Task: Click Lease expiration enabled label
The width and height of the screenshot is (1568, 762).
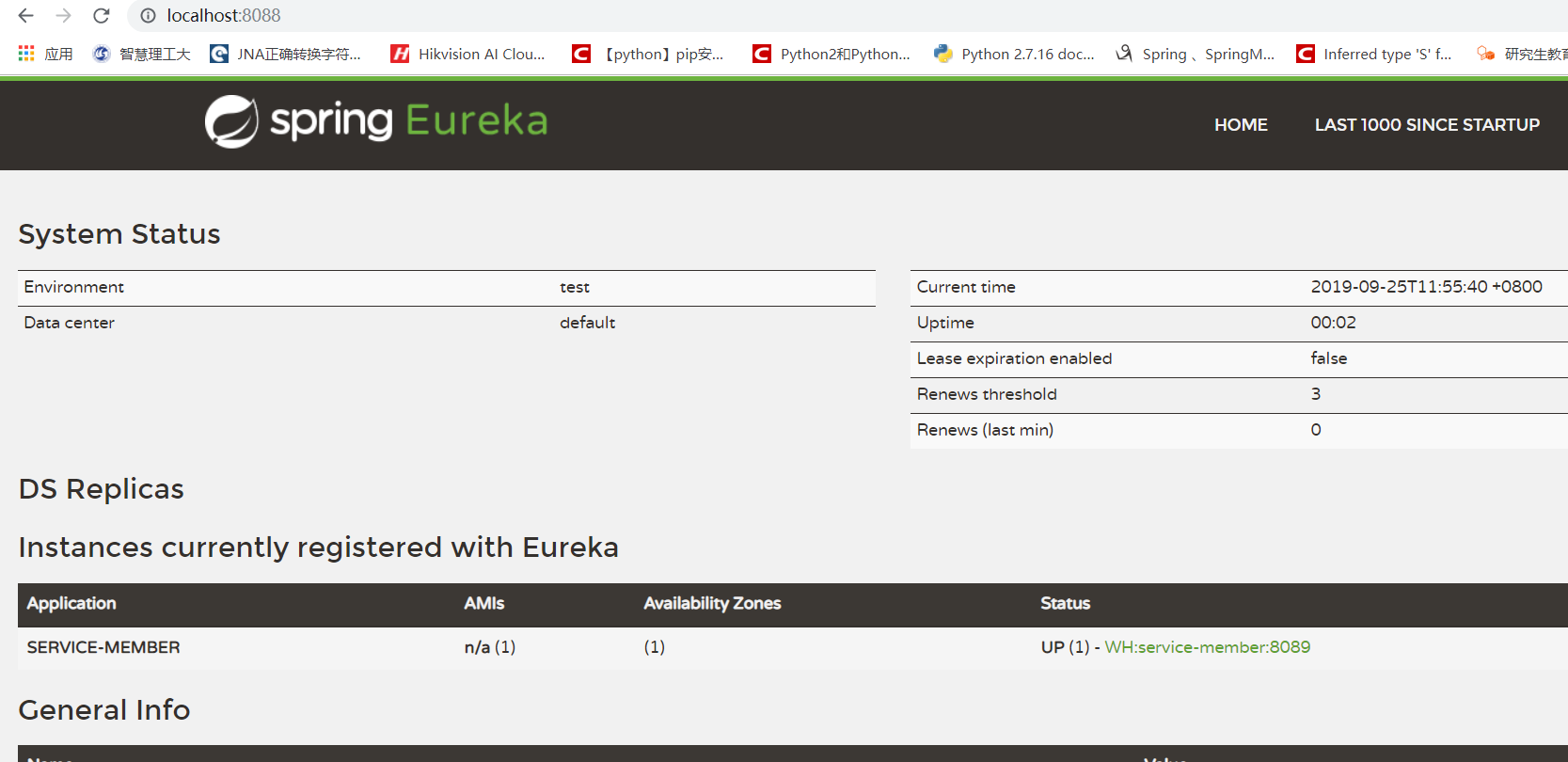Action: click(x=1014, y=358)
